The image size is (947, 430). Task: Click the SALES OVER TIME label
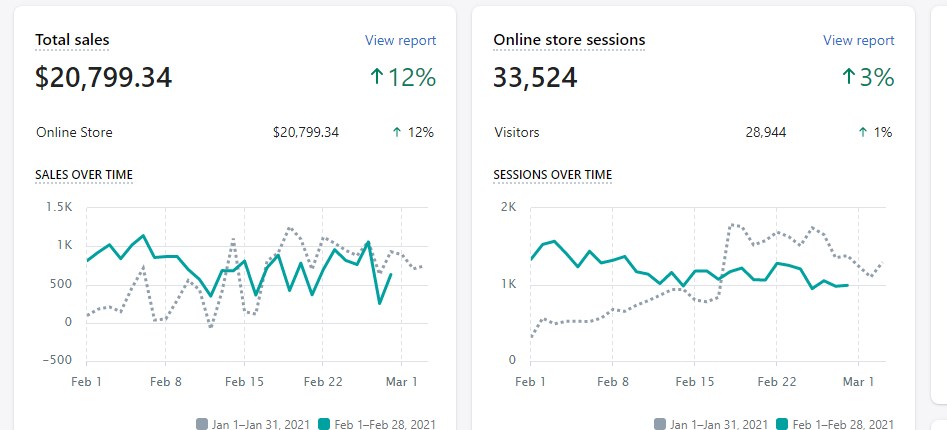[x=84, y=175]
